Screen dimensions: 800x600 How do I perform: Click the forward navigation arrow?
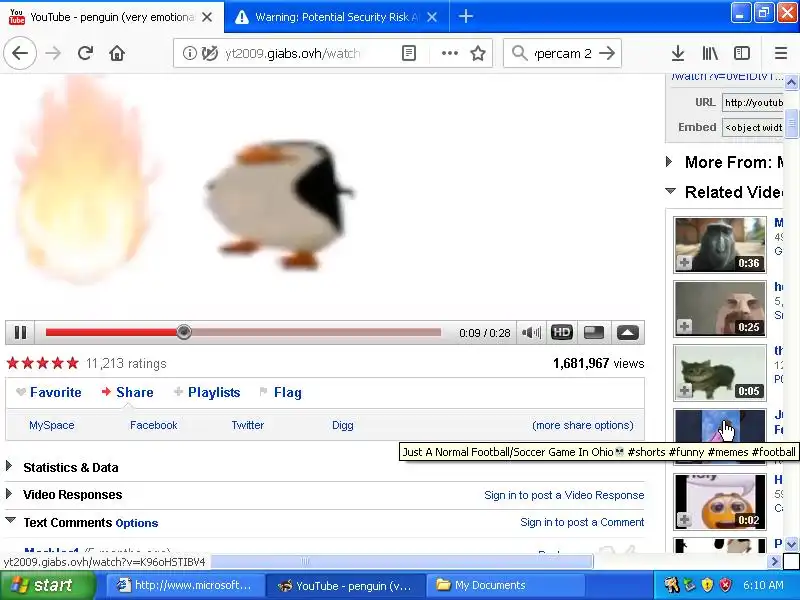[53, 53]
